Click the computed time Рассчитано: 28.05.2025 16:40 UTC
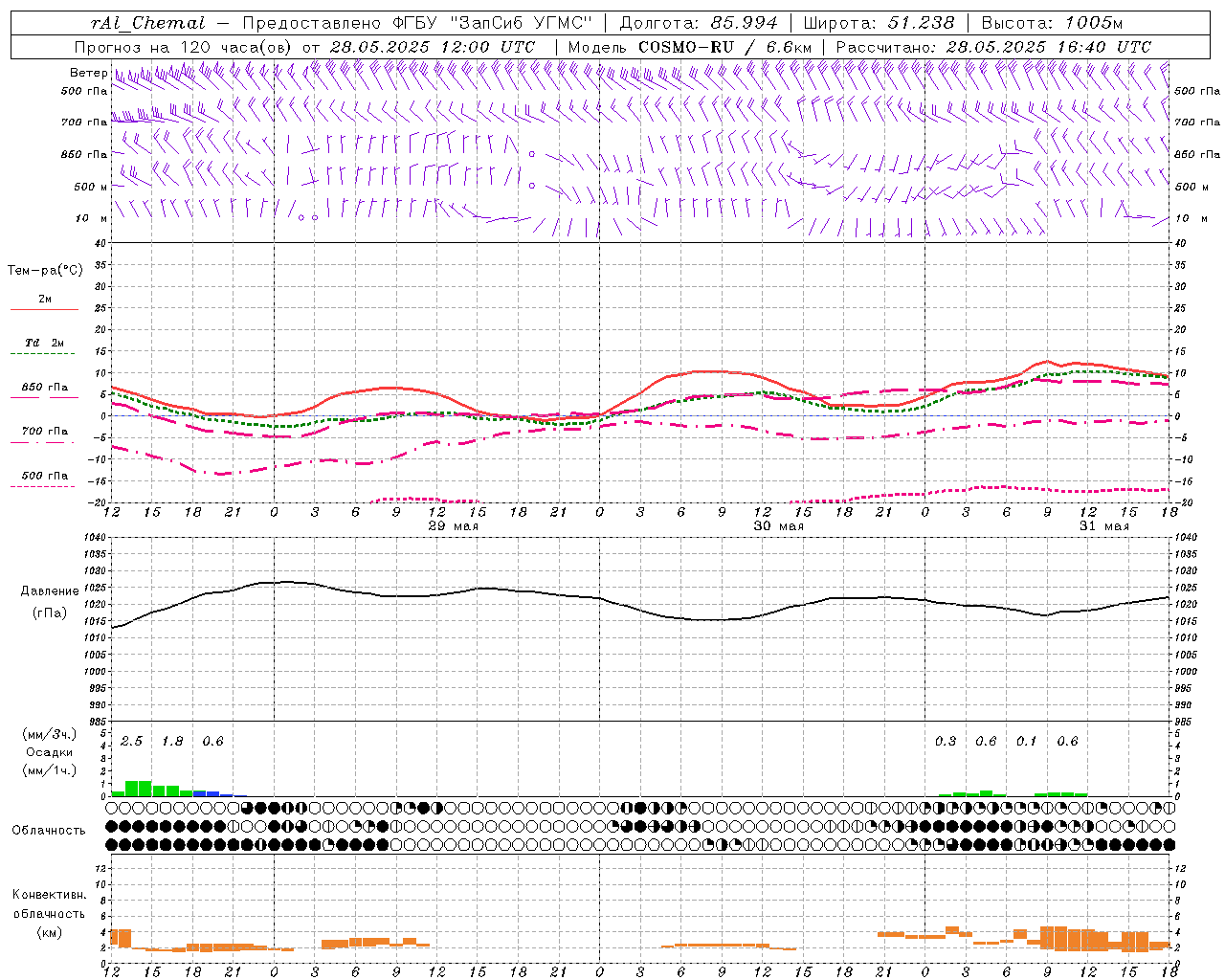 click(x=993, y=47)
